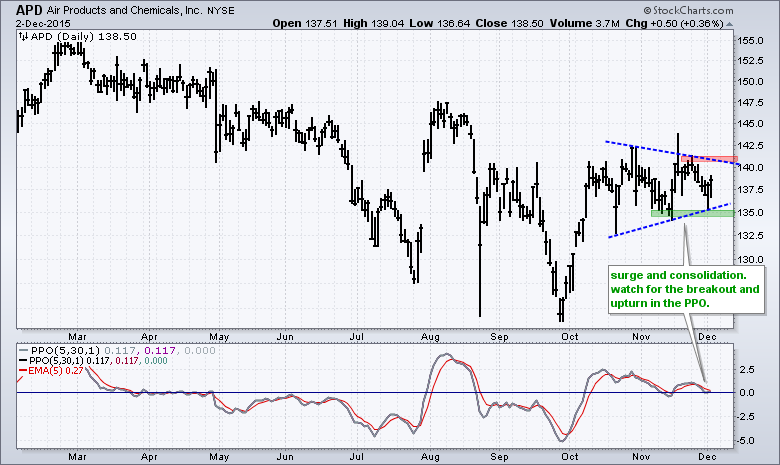
Task: Click the 2.5 label on the PPO axis
Action: 747,370
